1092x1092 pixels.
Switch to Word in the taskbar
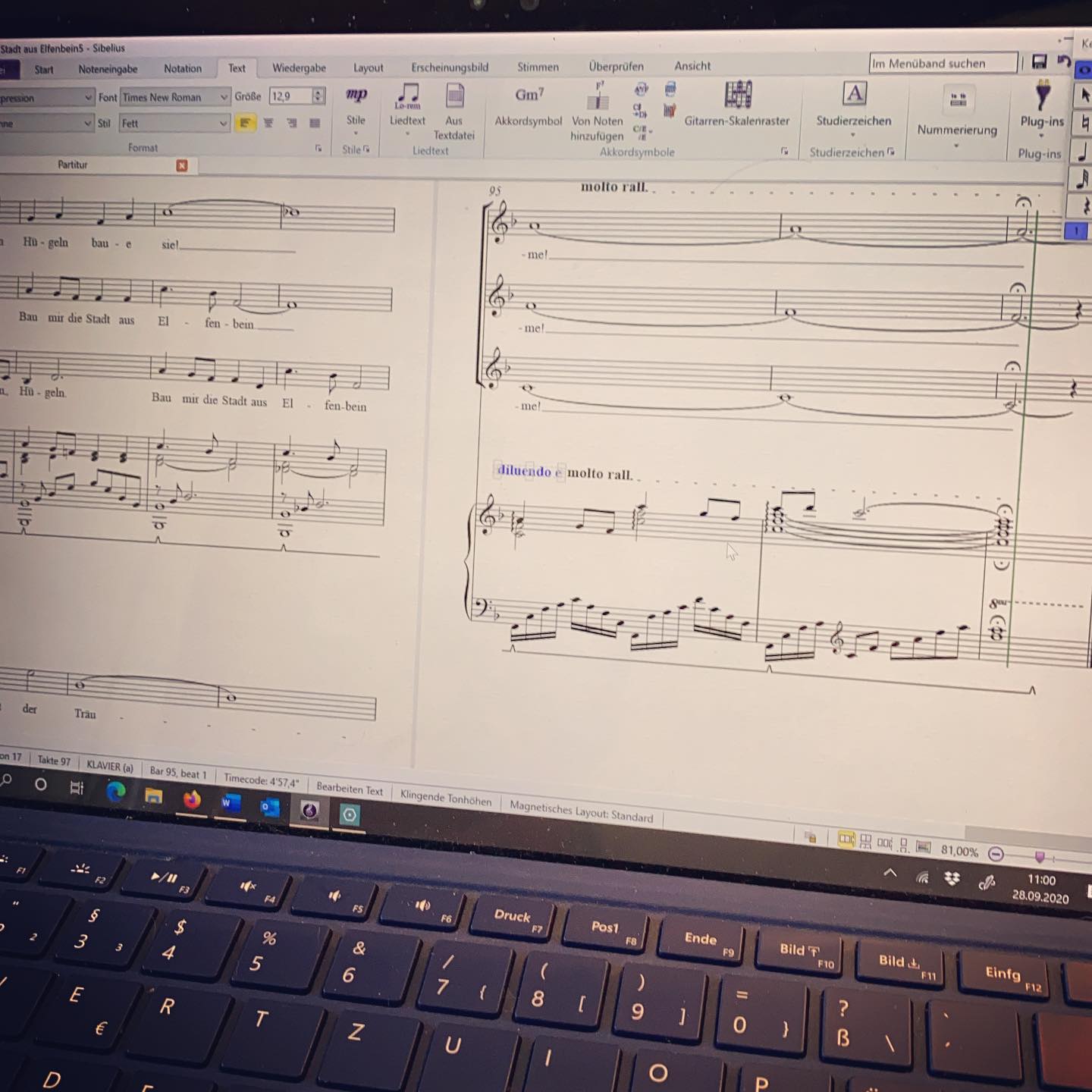[231, 802]
